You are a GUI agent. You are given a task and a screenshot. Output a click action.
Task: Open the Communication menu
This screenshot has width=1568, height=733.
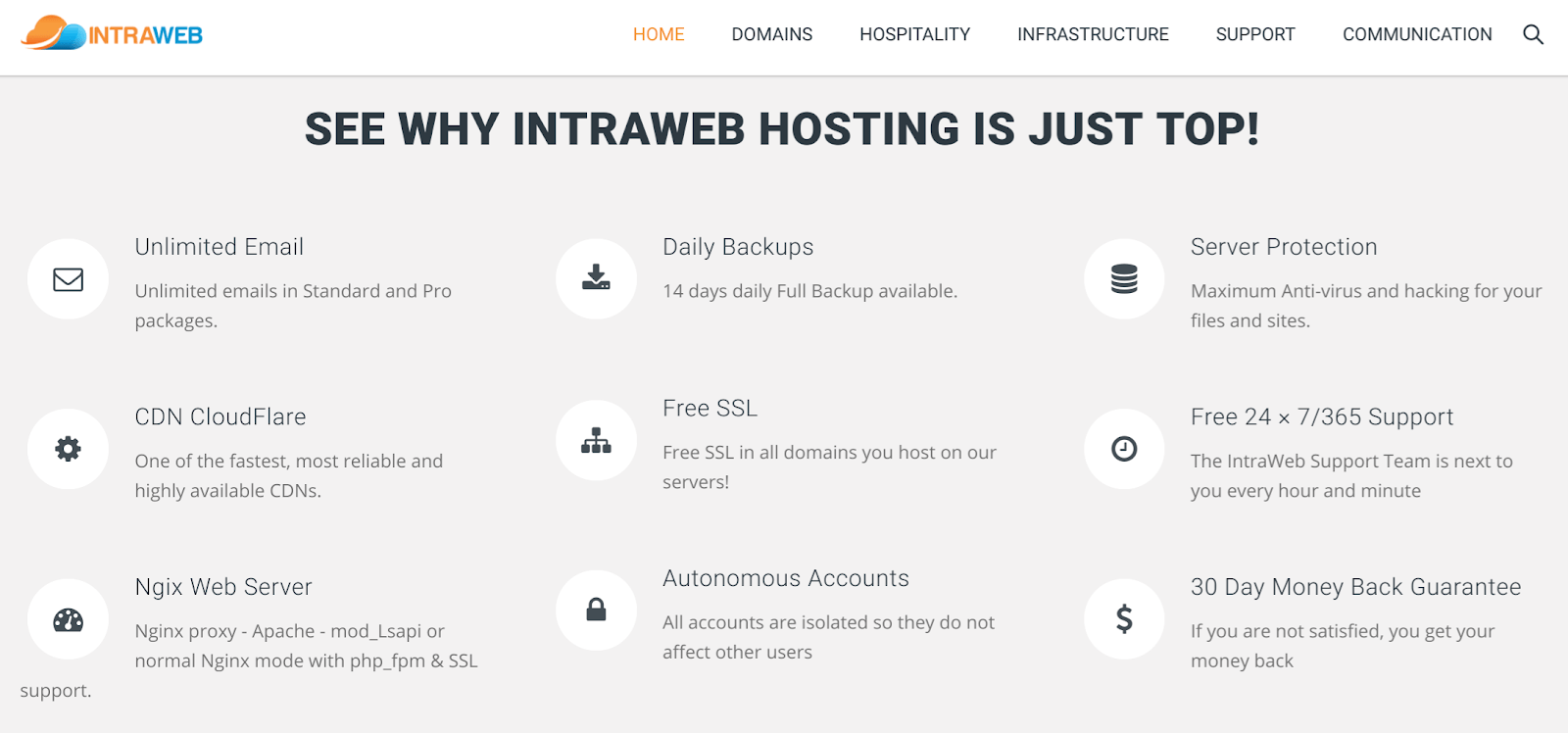click(x=1417, y=34)
